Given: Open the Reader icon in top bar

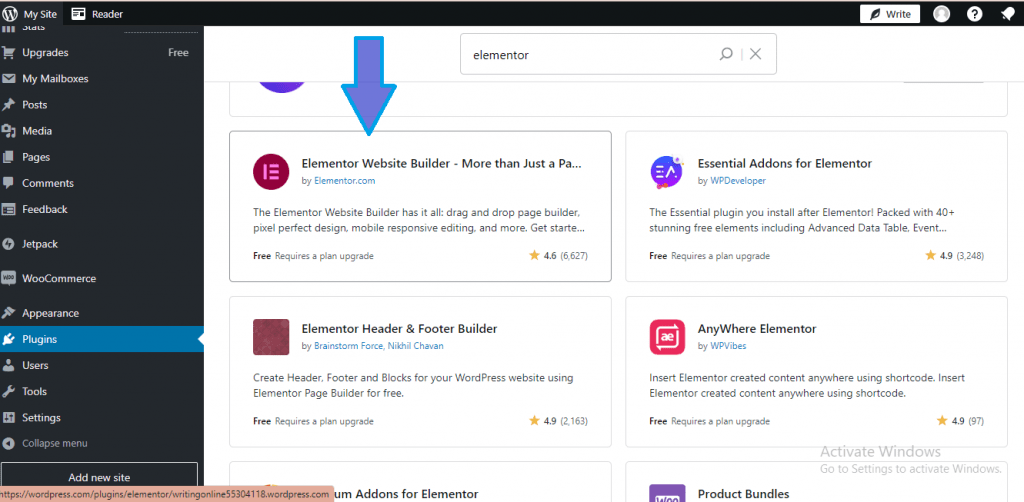Looking at the screenshot, I should pyautogui.click(x=79, y=14).
